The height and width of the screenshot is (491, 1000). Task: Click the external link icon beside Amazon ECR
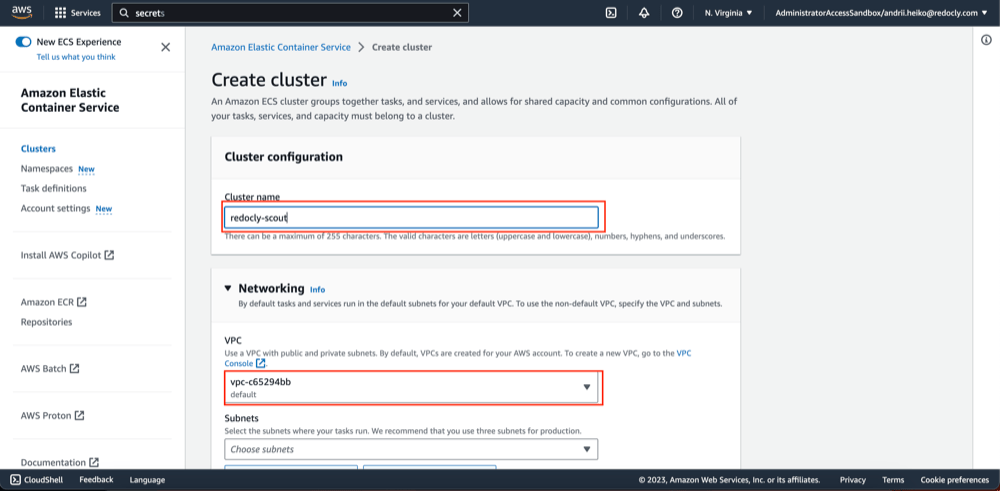(x=82, y=302)
